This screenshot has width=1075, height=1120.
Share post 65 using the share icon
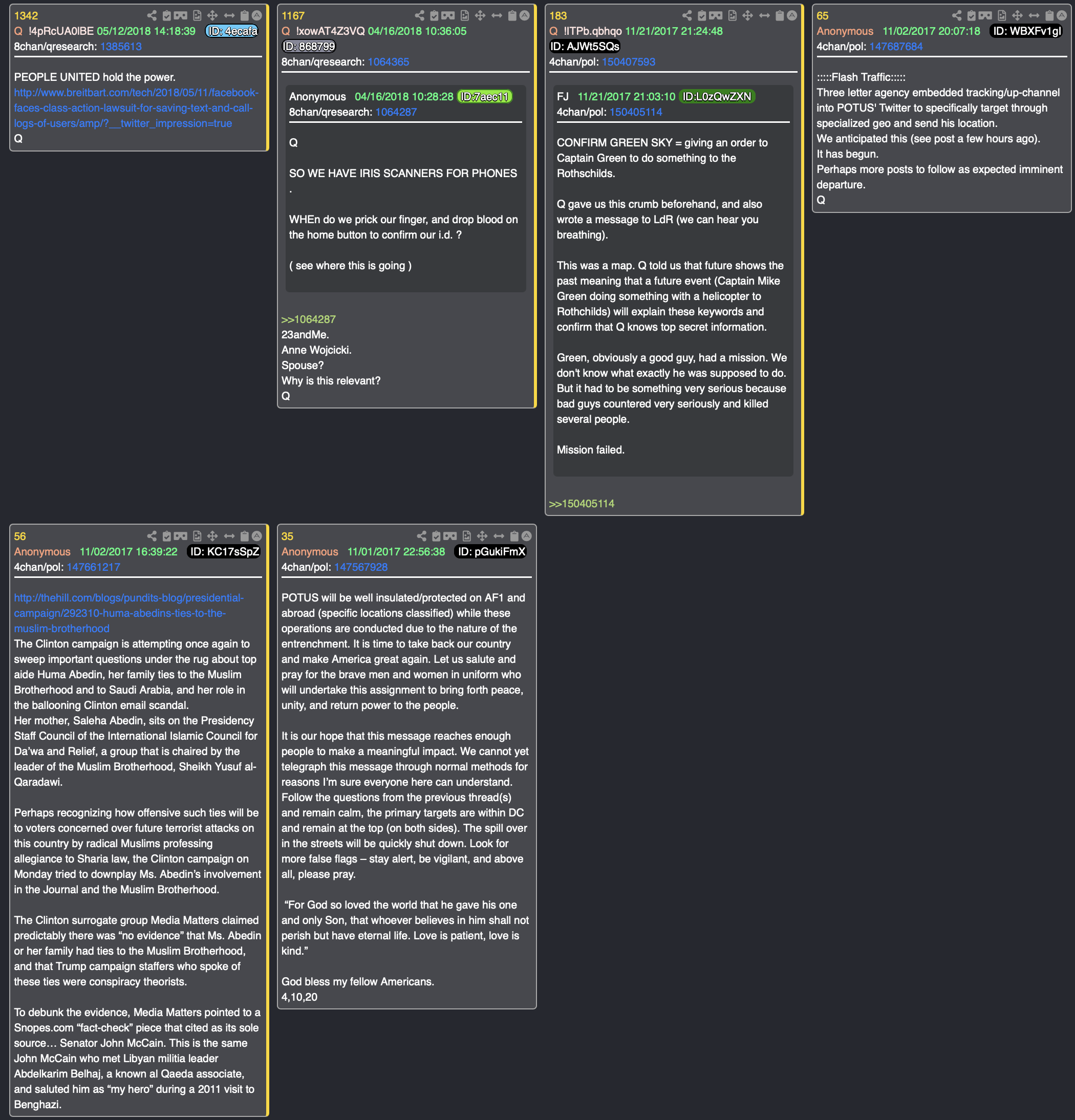coord(957,15)
